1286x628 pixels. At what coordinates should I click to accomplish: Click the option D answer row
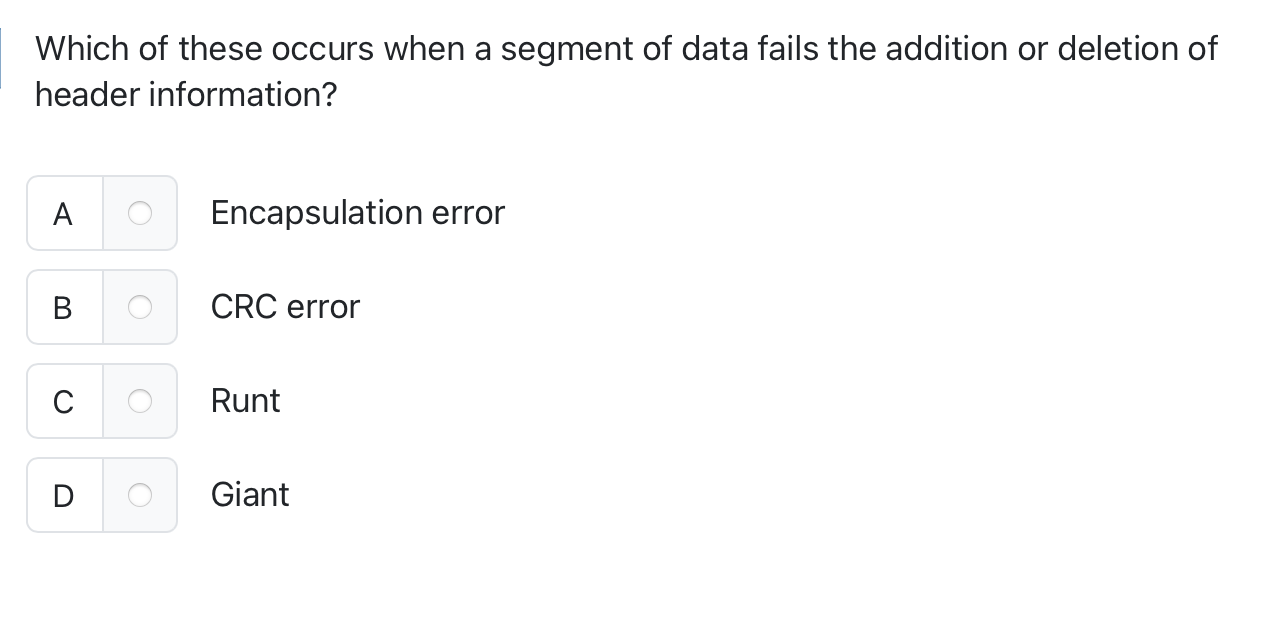102,495
